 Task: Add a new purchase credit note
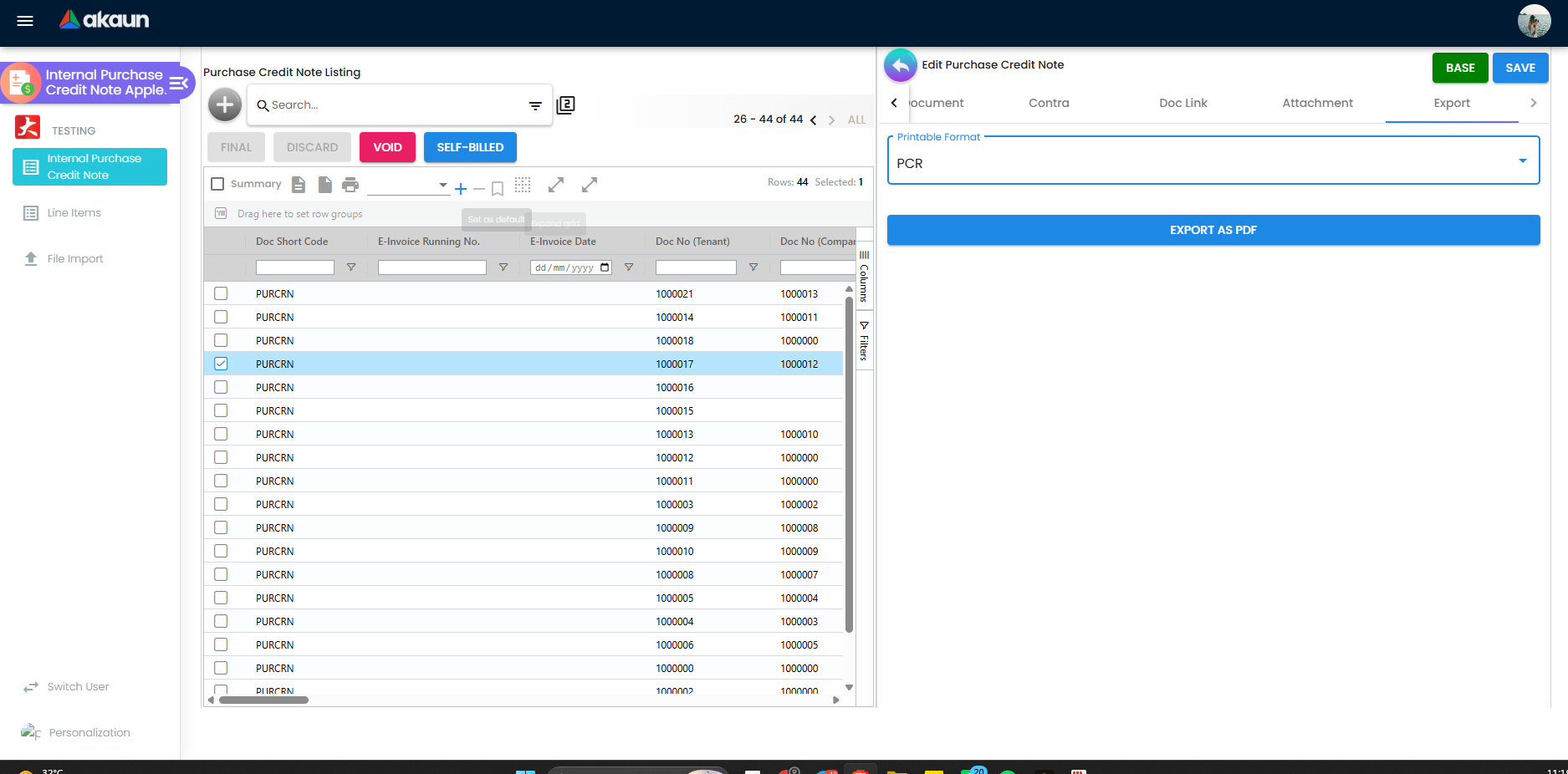click(224, 104)
